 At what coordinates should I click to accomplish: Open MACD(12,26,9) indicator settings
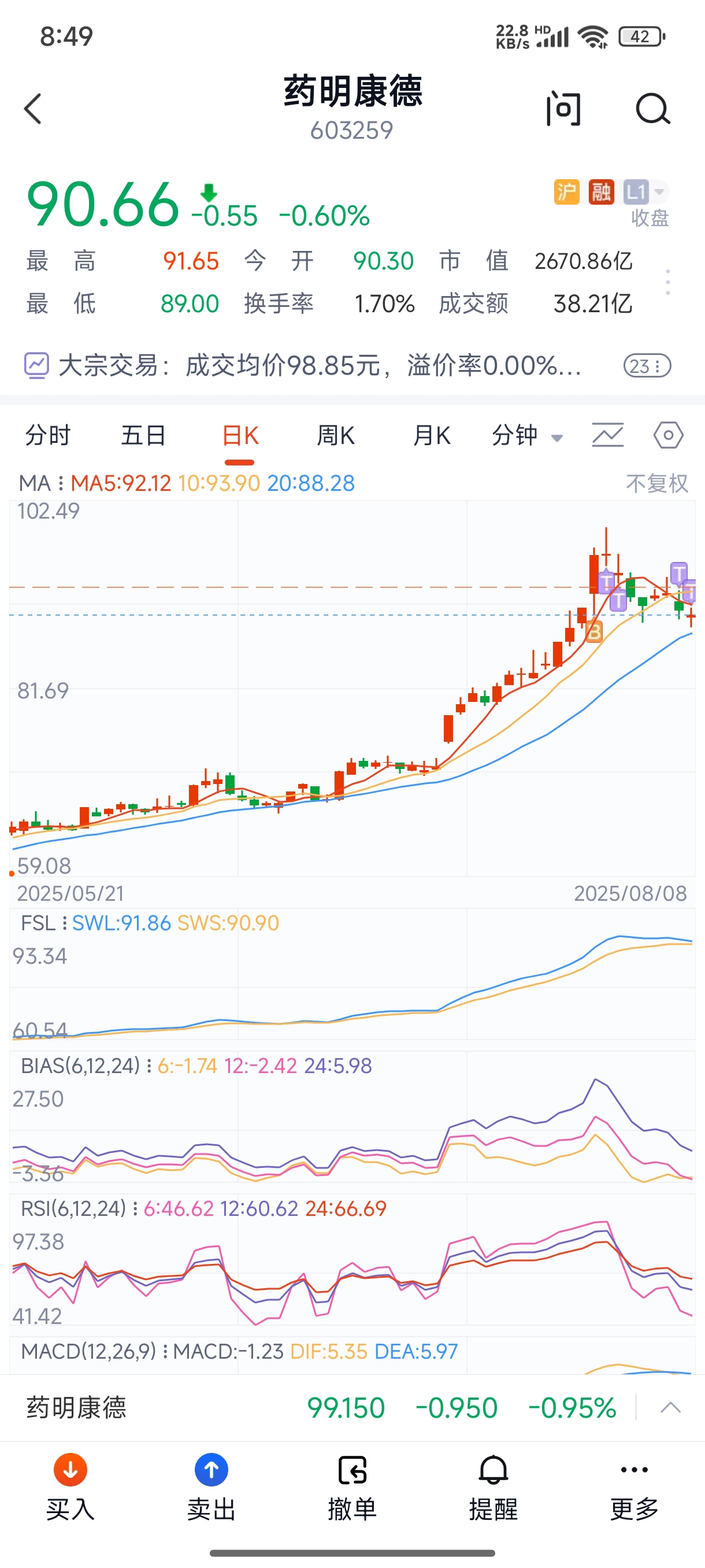coord(95,1351)
